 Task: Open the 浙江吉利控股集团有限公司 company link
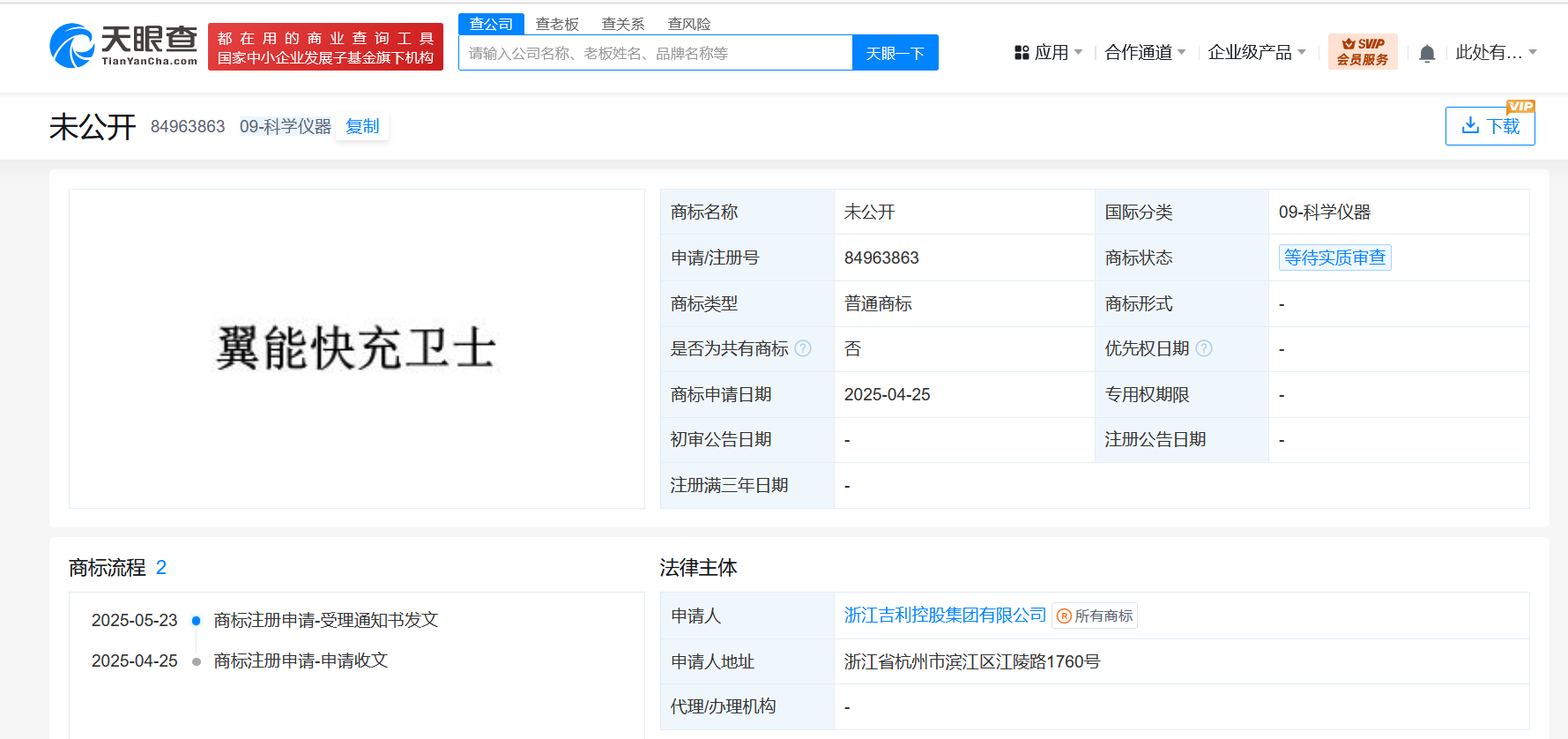coord(944,615)
